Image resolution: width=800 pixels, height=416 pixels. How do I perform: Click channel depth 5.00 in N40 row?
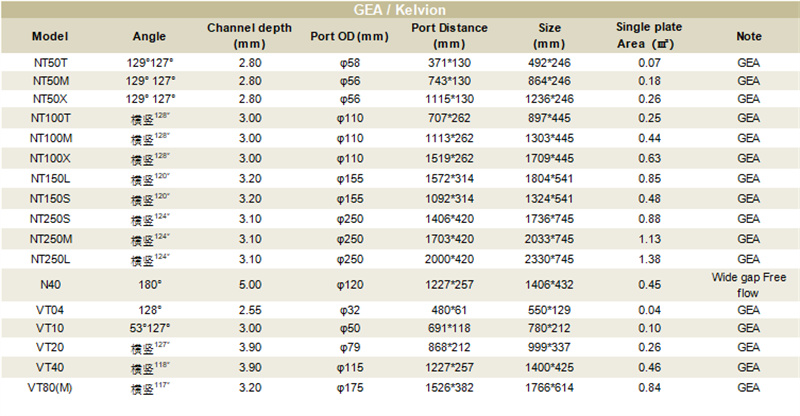point(250,284)
